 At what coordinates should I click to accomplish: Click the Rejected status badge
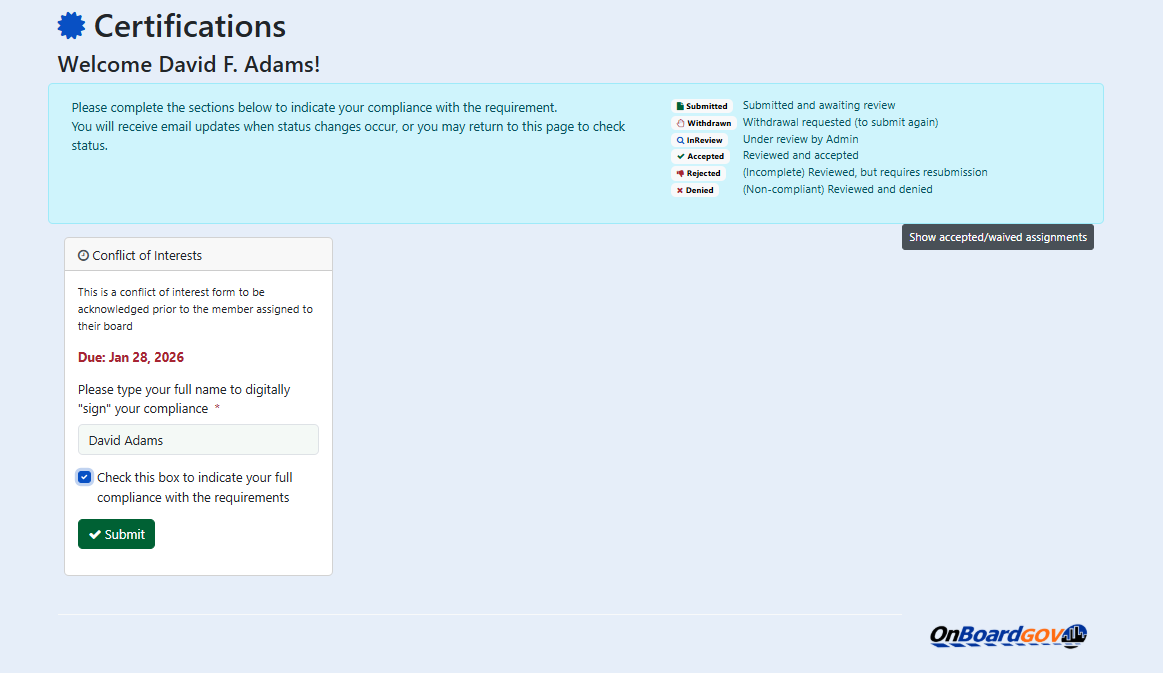699,174
